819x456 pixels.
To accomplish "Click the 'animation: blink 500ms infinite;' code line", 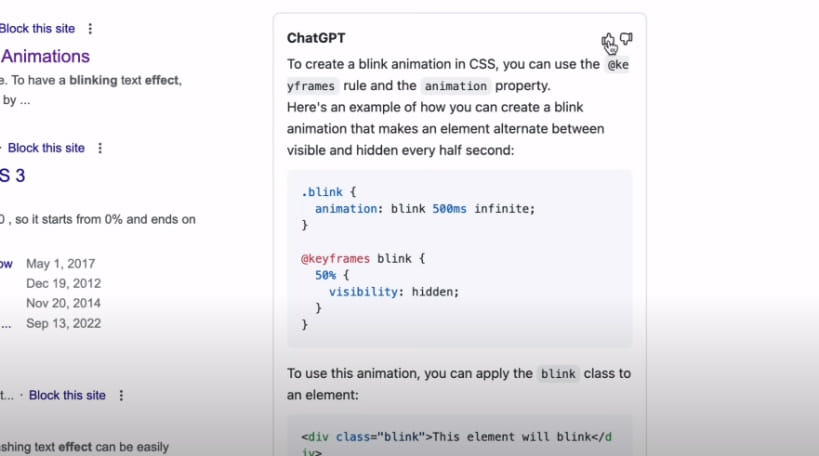I will [425, 209].
